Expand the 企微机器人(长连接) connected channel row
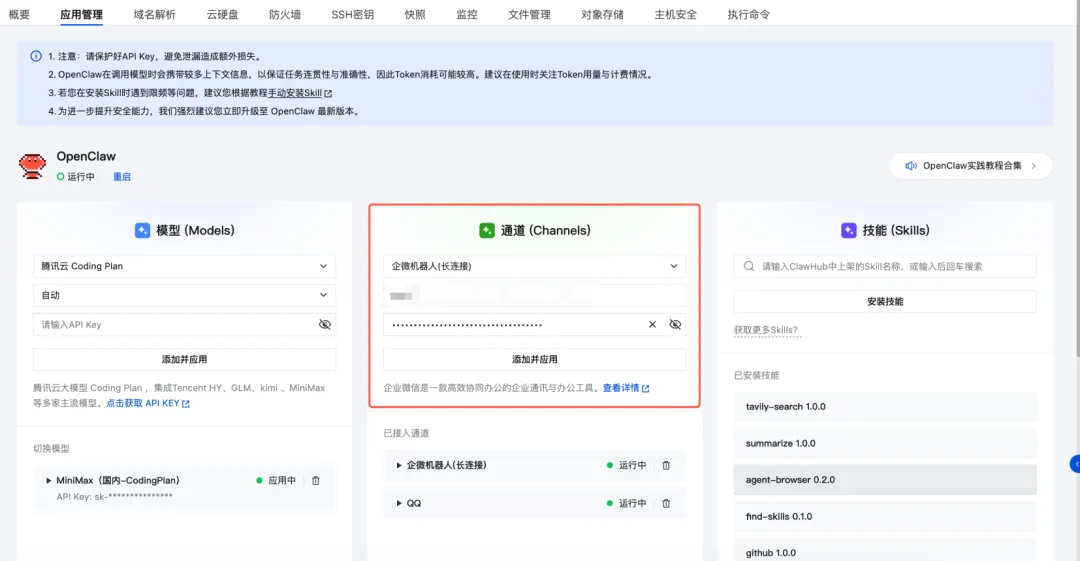The image size is (1080, 561). click(399, 465)
